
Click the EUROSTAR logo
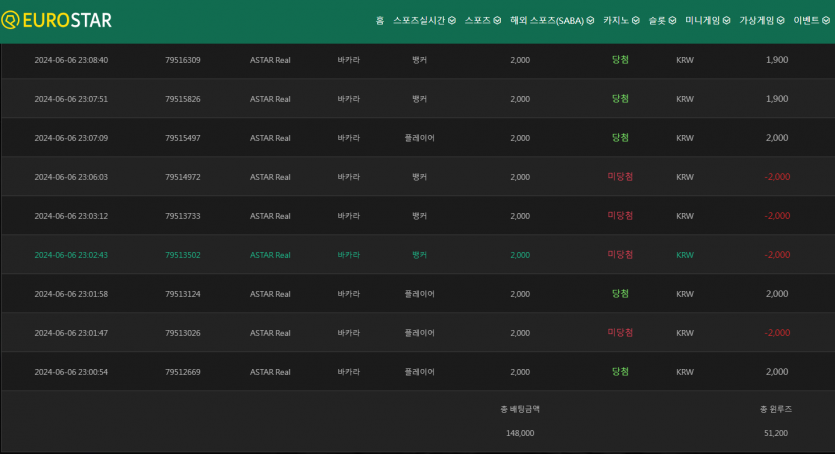[56, 20]
